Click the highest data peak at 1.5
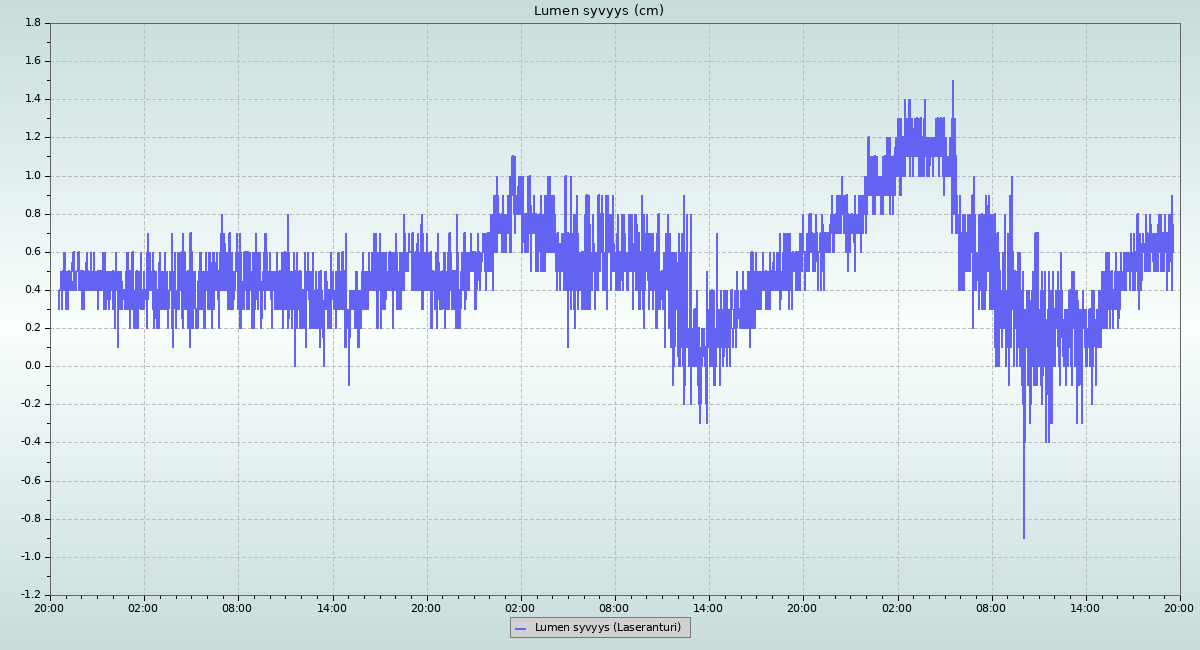1200x650 pixels. 953,83
